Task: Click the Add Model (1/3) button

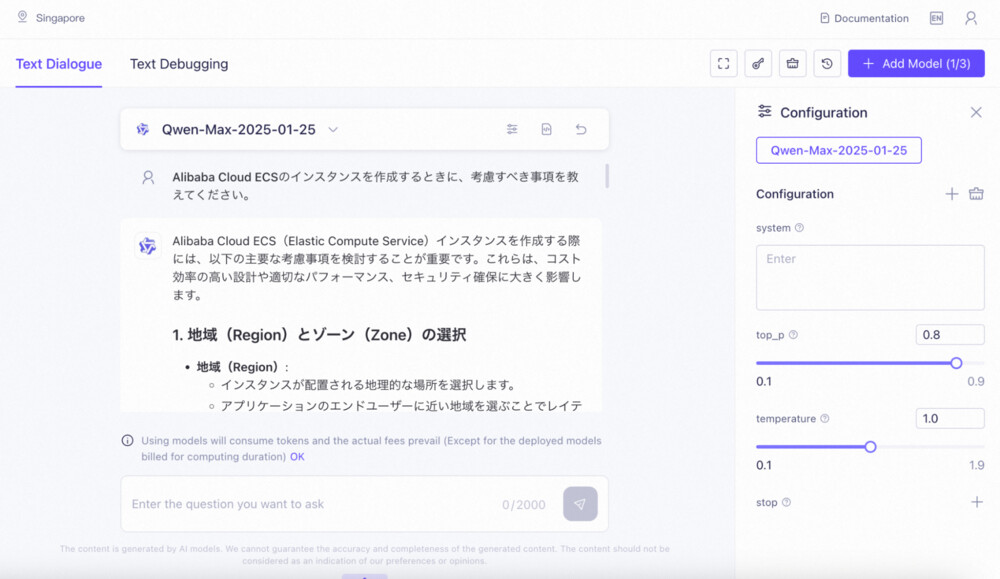Action: (x=916, y=64)
